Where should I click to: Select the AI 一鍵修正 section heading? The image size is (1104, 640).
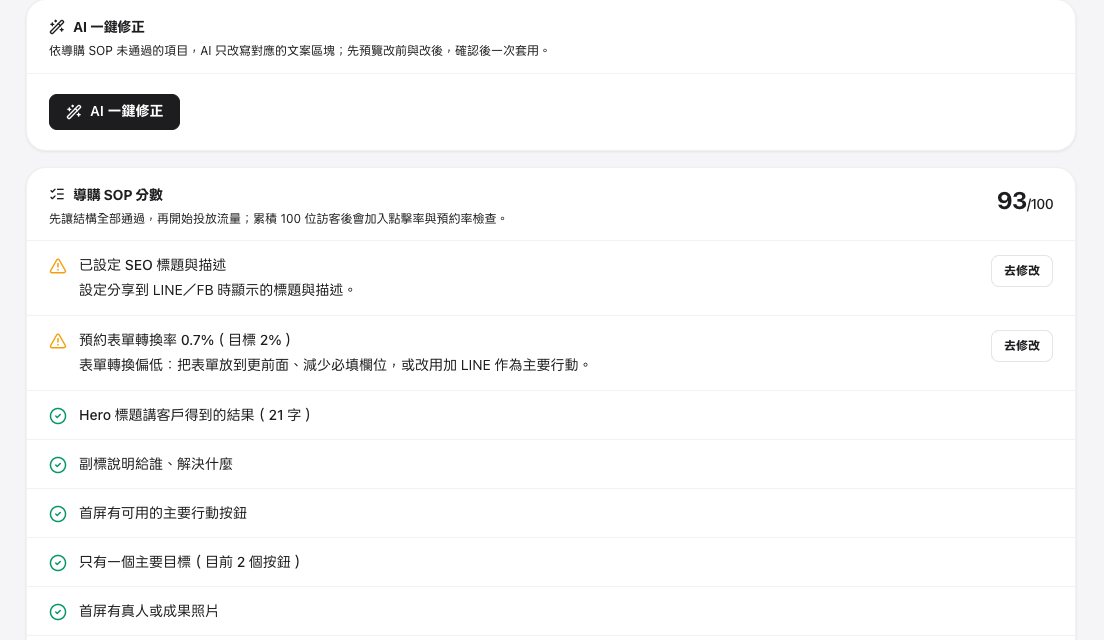(x=108, y=27)
